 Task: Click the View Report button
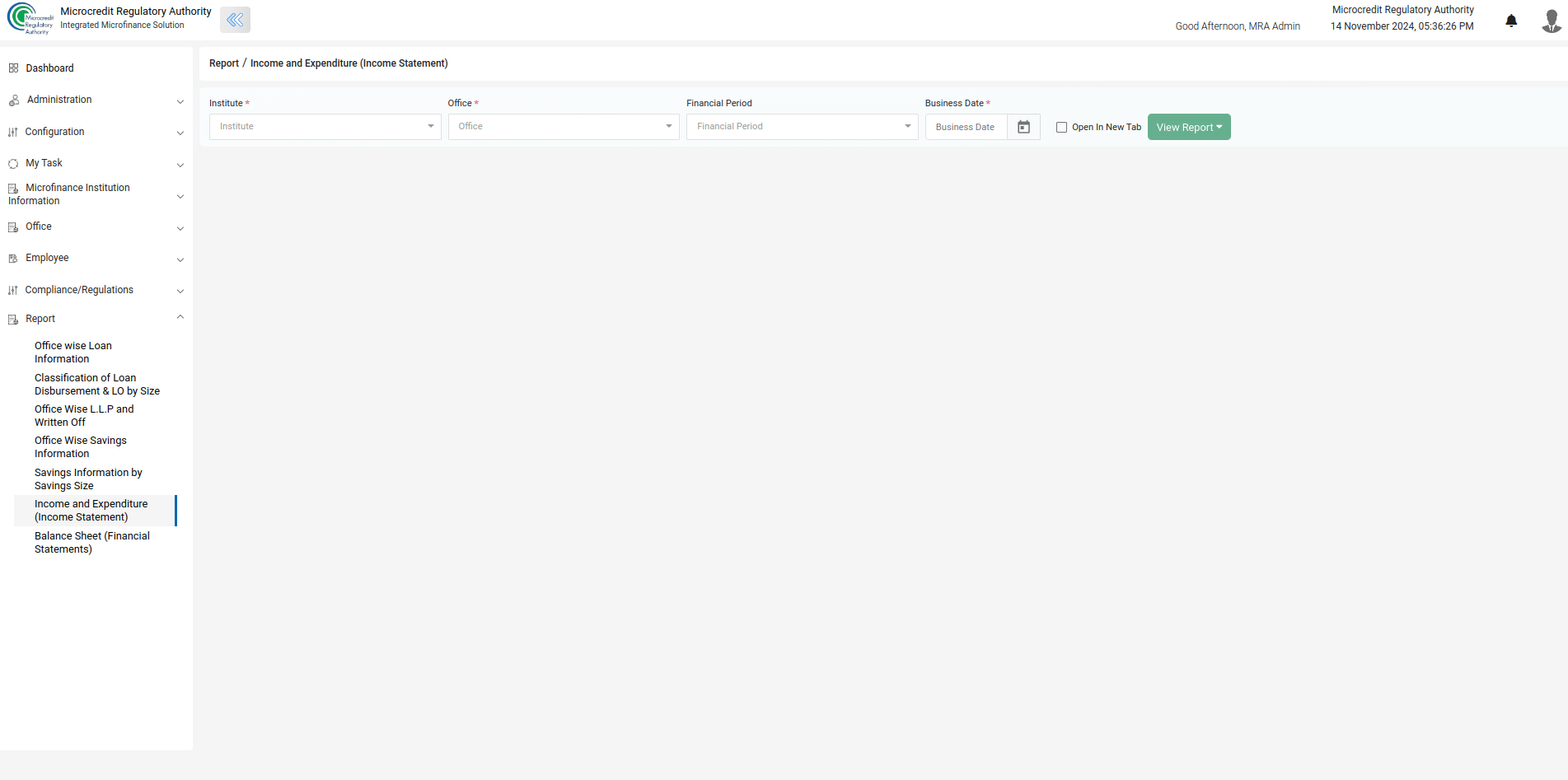pyautogui.click(x=1189, y=127)
